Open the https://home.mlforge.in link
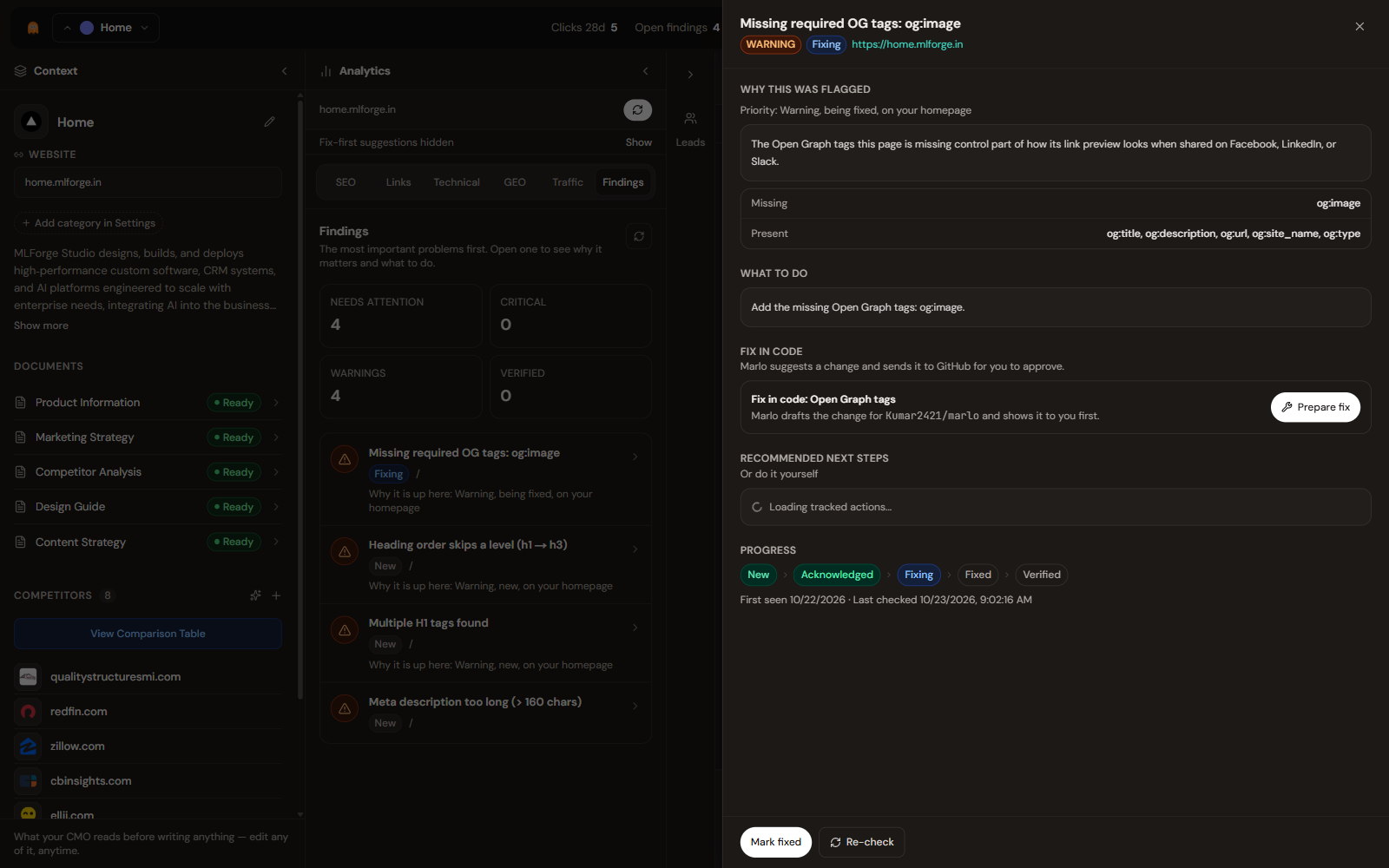 907,44
